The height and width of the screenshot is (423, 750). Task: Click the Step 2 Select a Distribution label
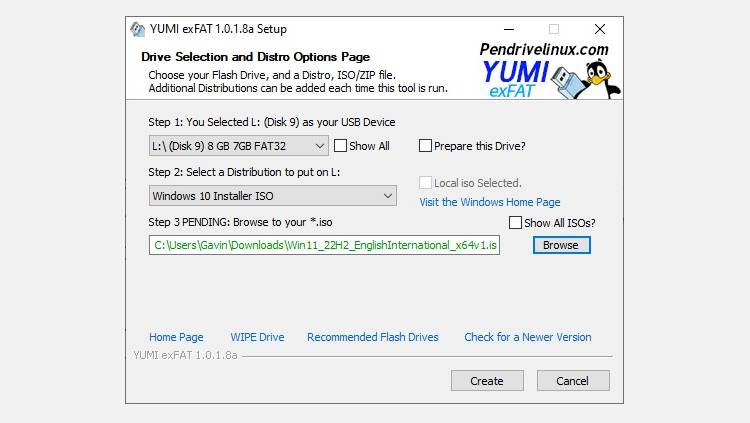point(244,172)
